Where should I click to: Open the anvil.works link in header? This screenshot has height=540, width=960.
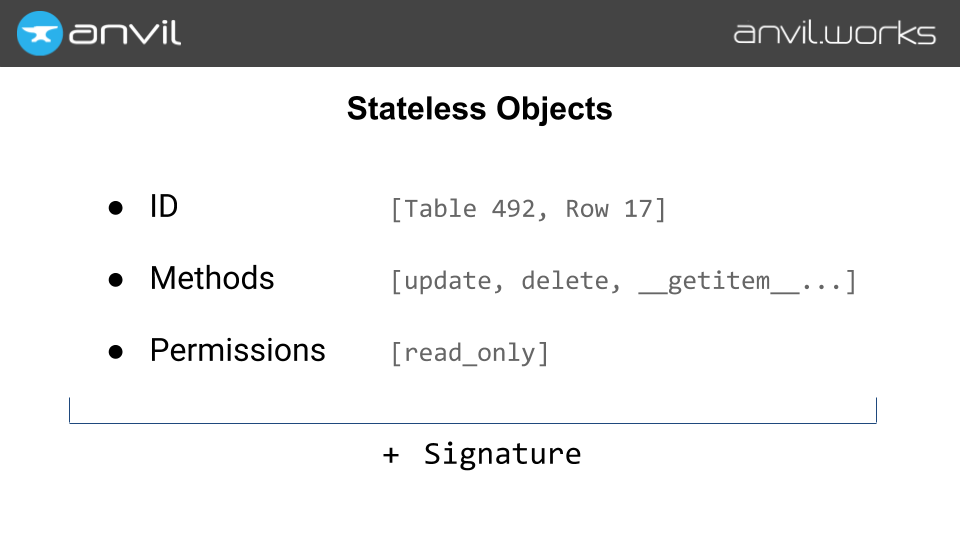click(x=834, y=33)
